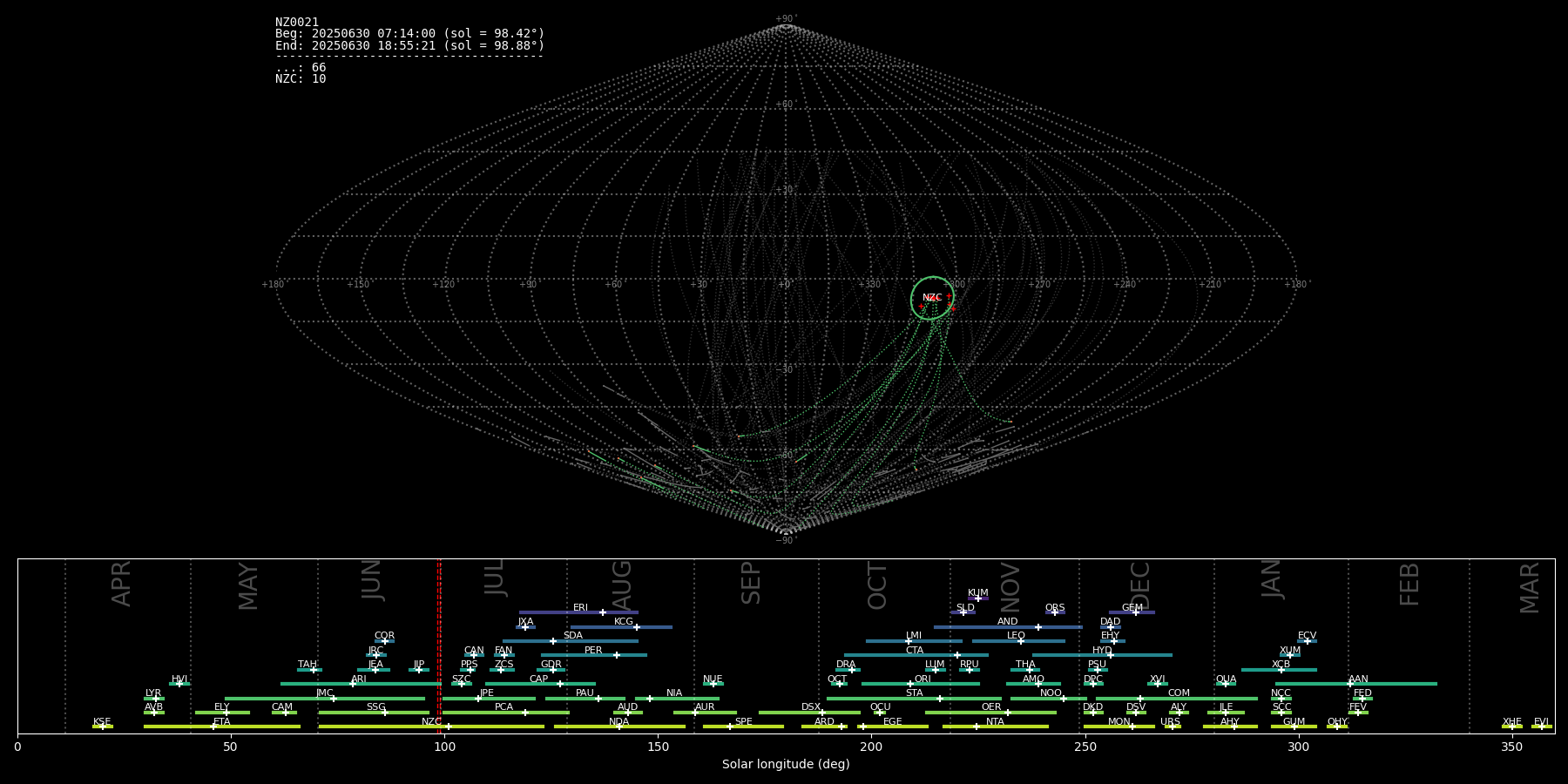This screenshot has height=784, width=1568.
Task: Click the ARI shower label
Action: pos(359,679)
